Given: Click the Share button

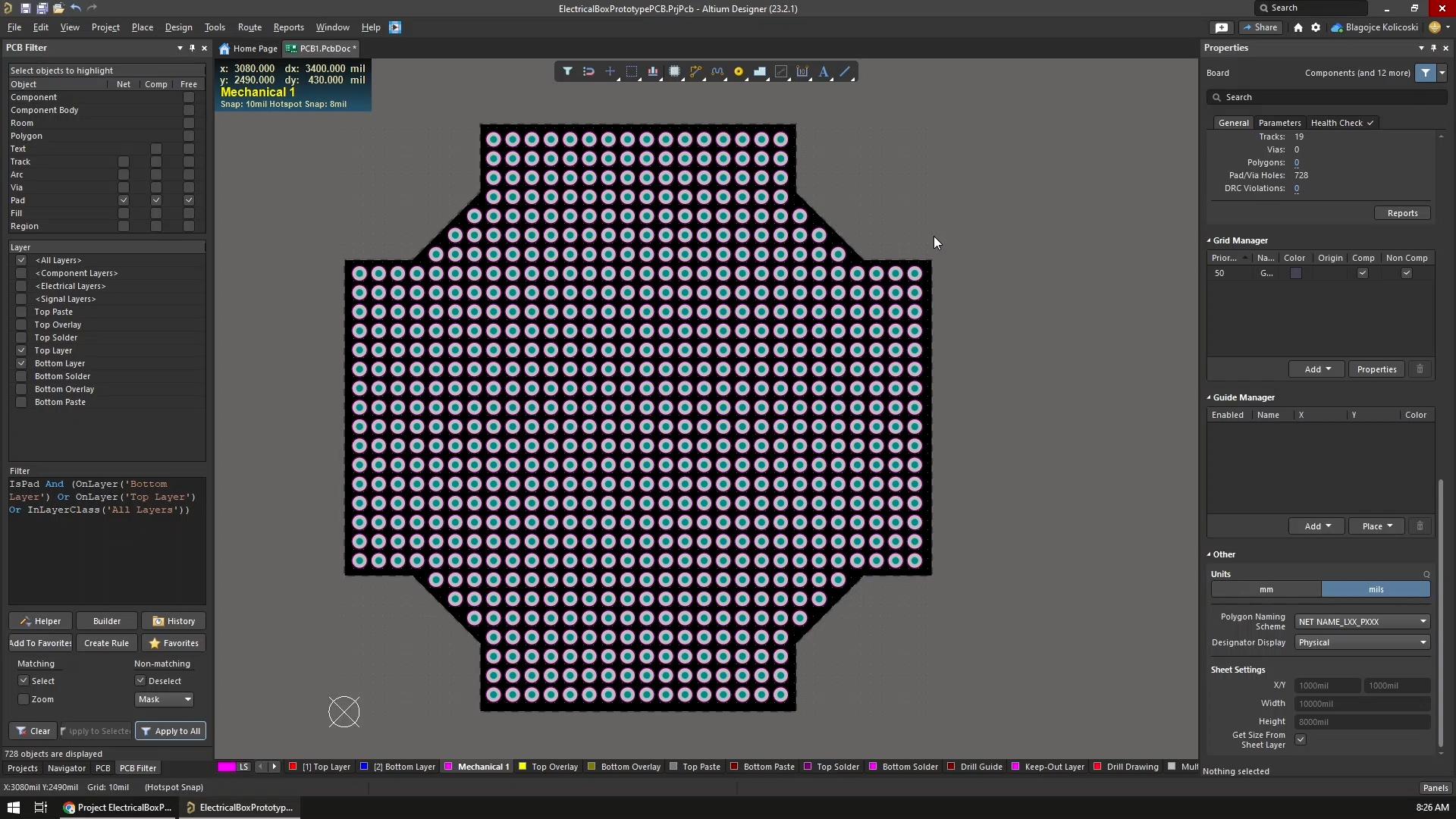Looking at the screenshot, I should (x=1260, y=27).
